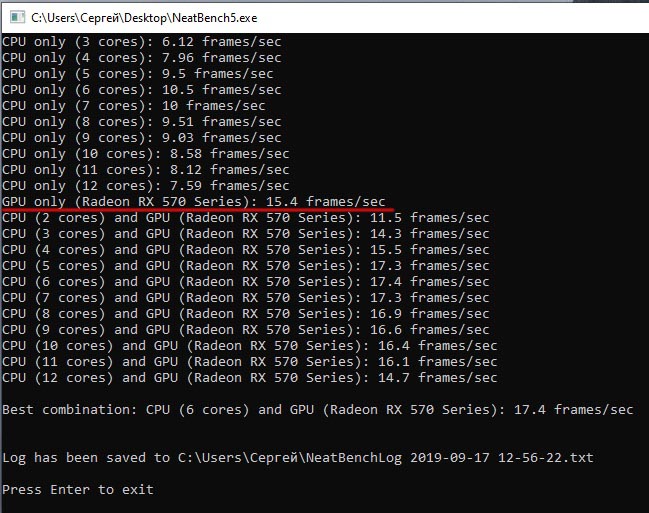Click the CPU only 12 cores result
Screen dimensions: 649x513
pos(146,186)
